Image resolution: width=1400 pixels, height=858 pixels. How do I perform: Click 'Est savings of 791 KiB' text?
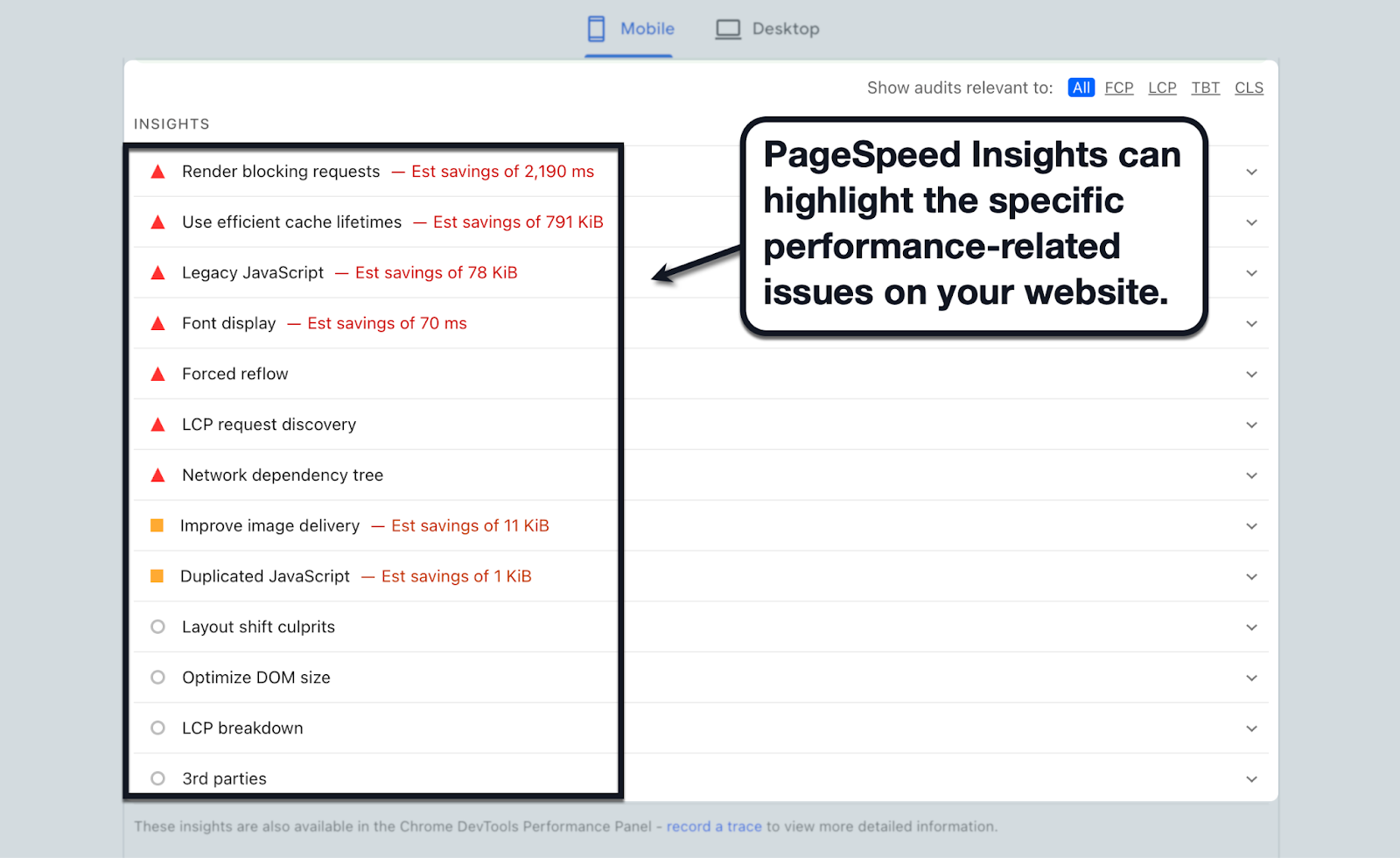[518, 222]
